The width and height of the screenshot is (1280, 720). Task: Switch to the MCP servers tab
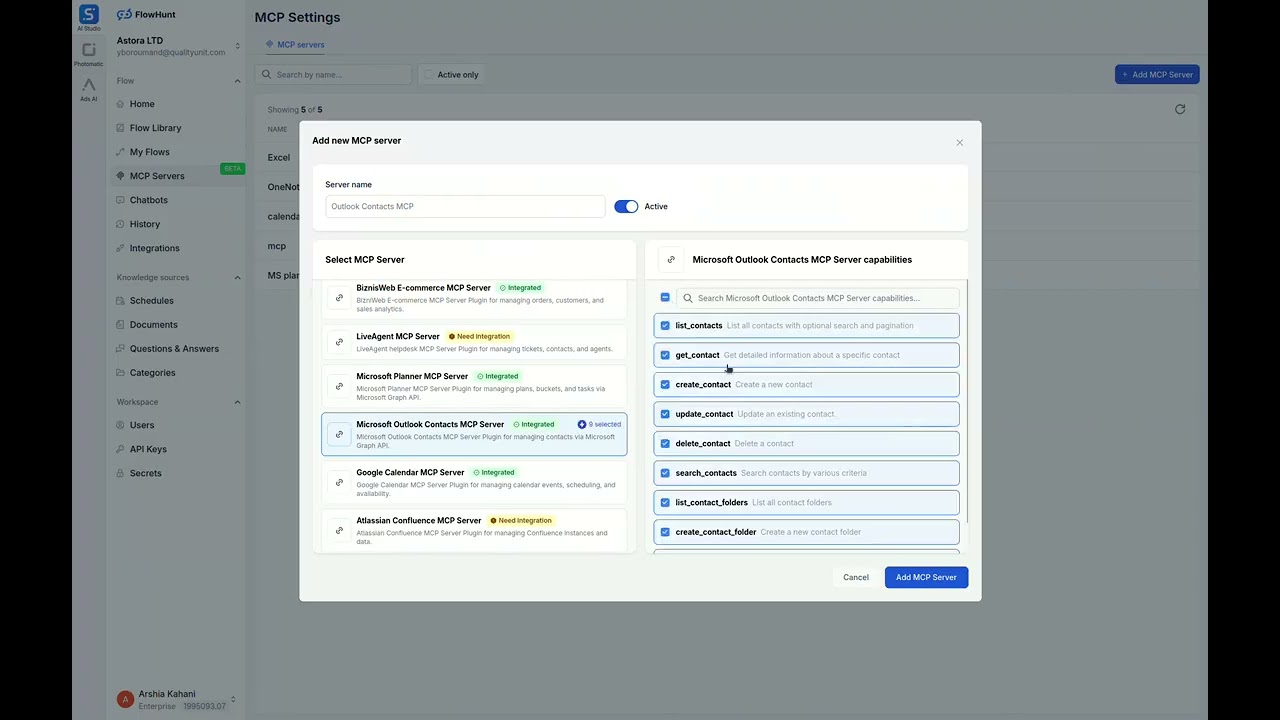(295, 45)
